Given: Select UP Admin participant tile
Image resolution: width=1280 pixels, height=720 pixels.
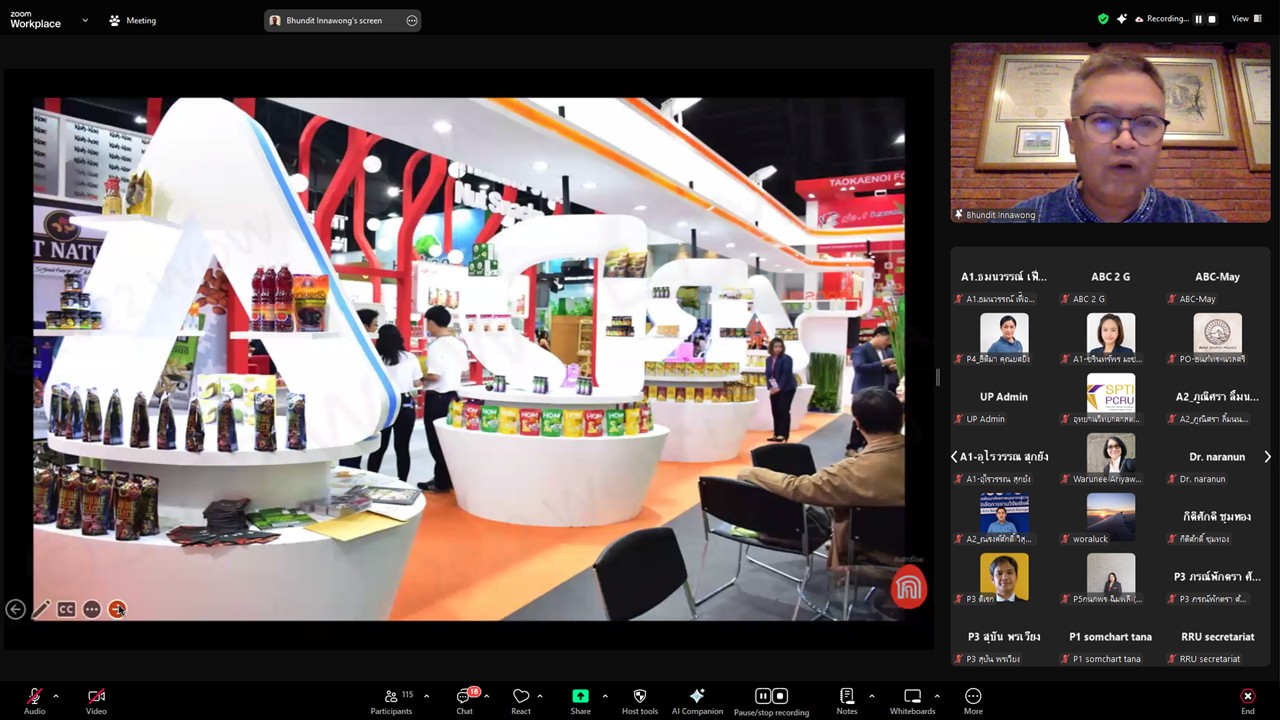Looking at the screenshot, I should pos(1004,399).
